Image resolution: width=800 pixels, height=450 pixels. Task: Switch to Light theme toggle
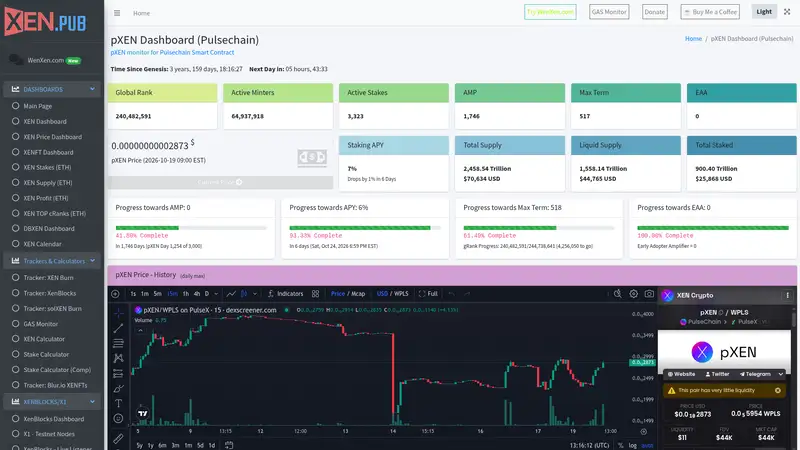pos(764,12)
